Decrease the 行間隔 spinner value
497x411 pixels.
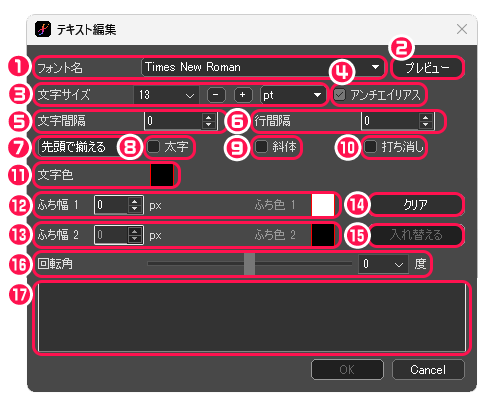click(425, 124)
